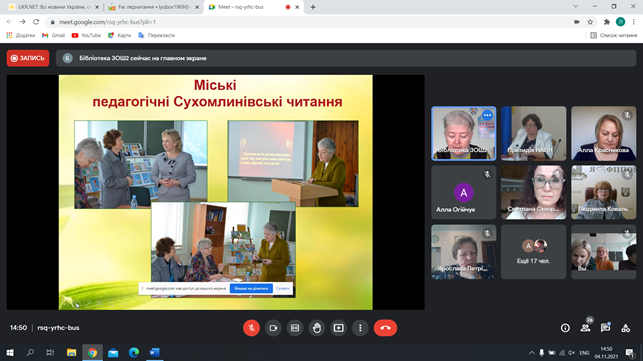This screenshot has height=361, width=643.
Task: Open a new browser tab
Action: [313, 7]
